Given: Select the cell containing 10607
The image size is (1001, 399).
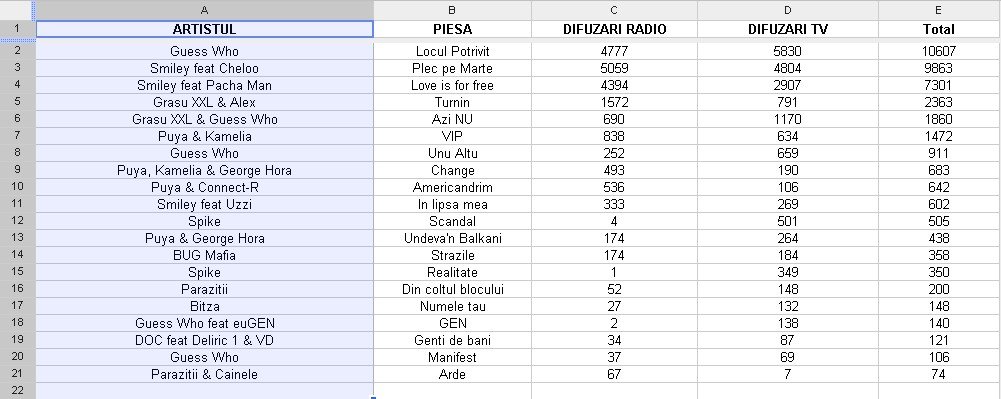Looking at the screenshot, I should pos(939,51).
